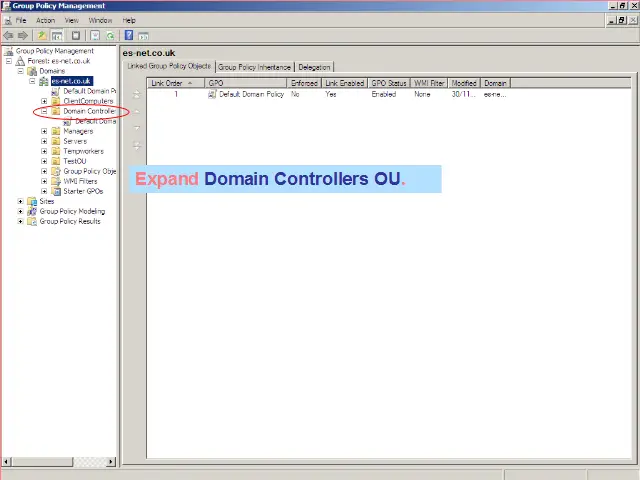640x480 pixels.
Task: Collapse the Domain Controllers OU
Action: click(x=44, y=111)
